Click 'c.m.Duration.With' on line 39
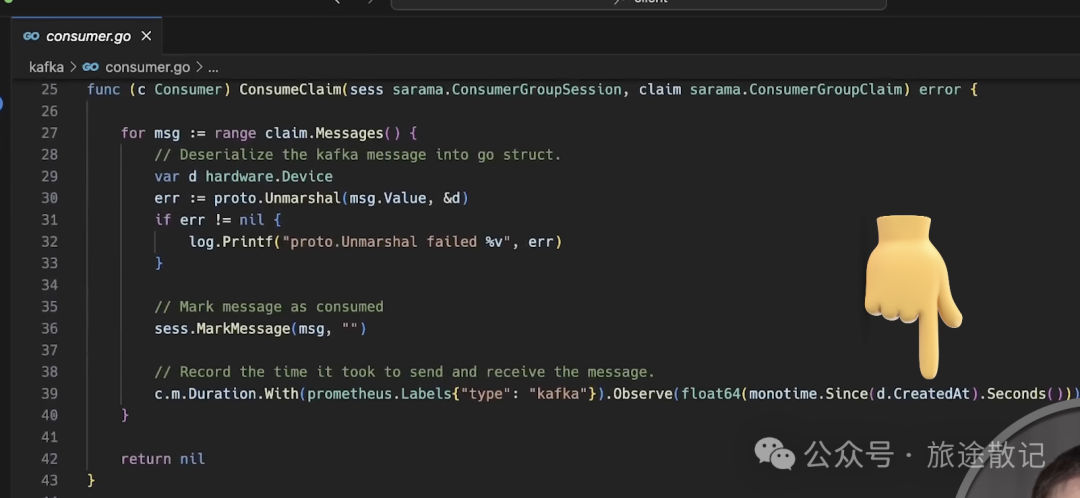 tap(227, 394)
